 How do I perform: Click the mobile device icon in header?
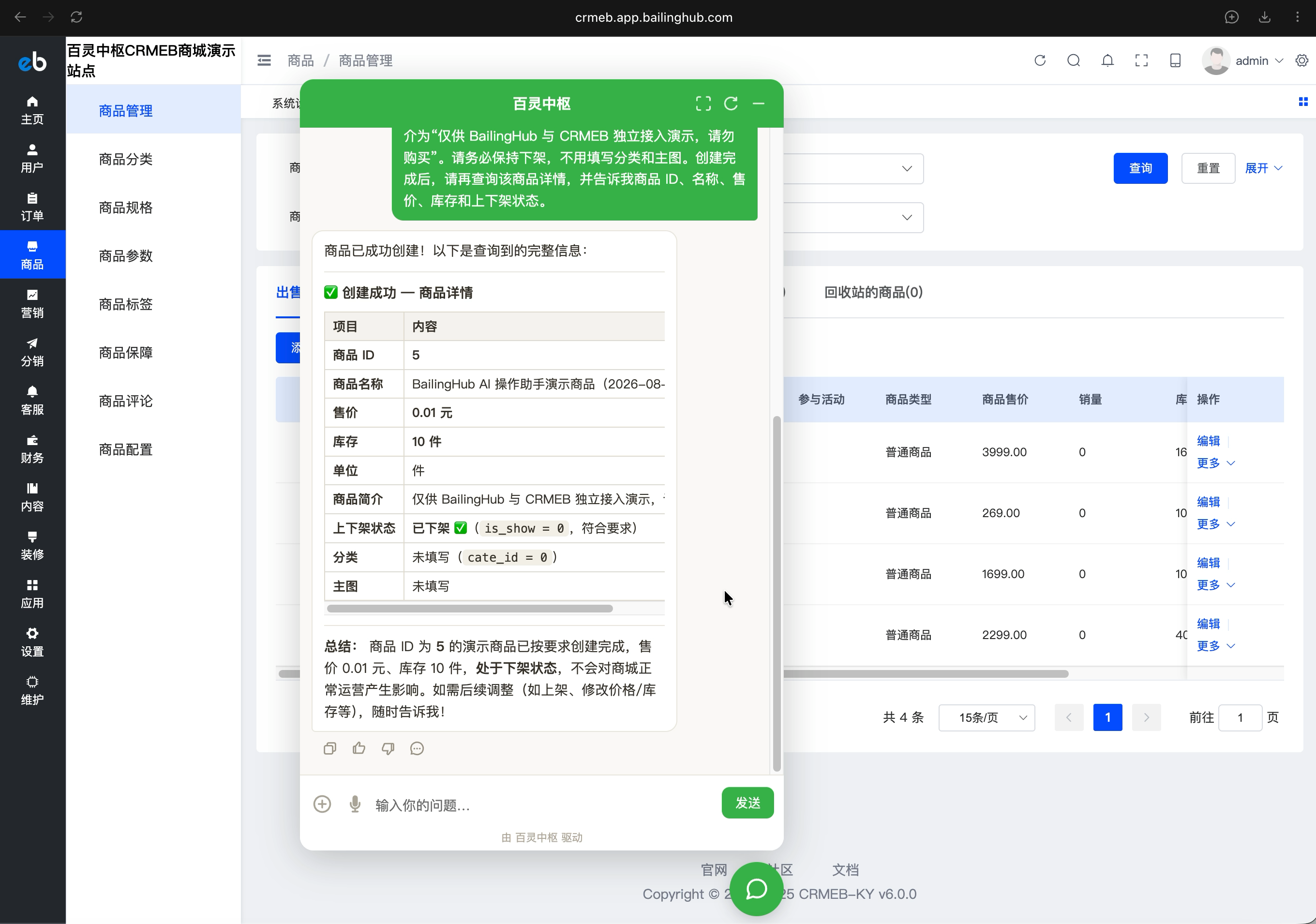(1175, 61)
